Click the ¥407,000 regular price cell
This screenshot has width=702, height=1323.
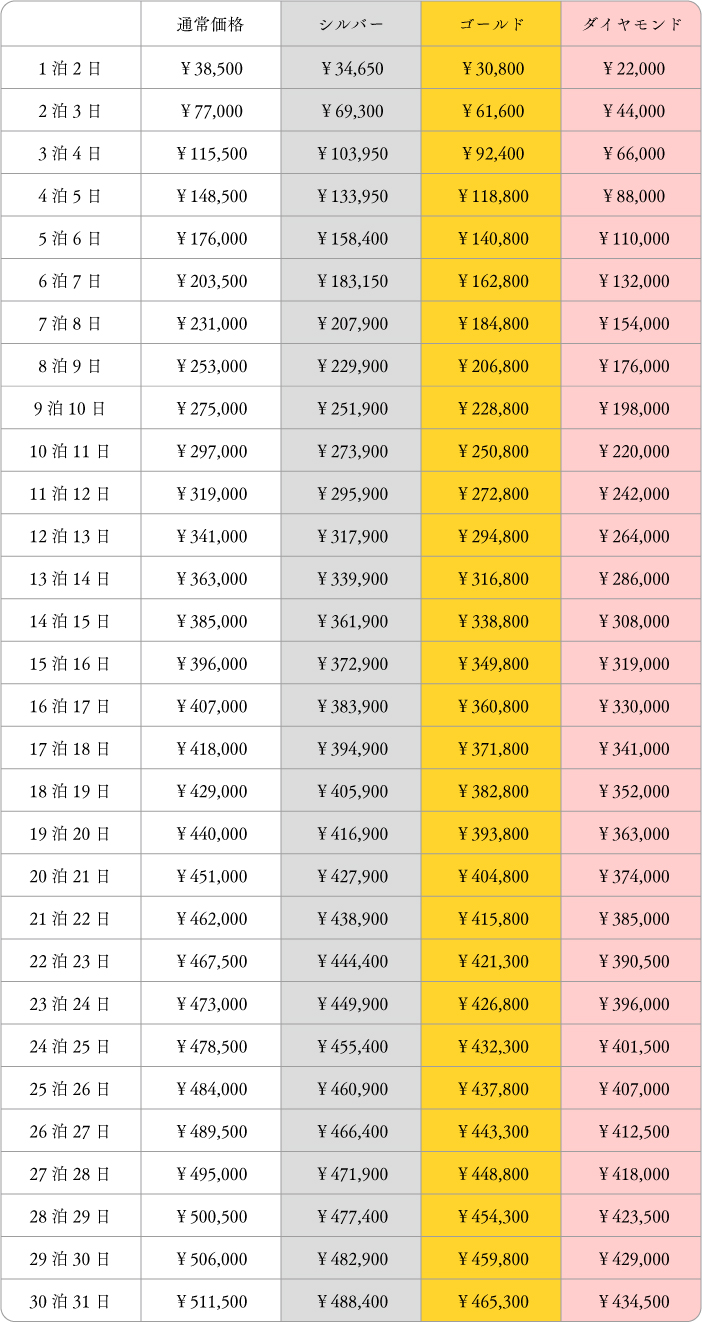tap(210, 707)
